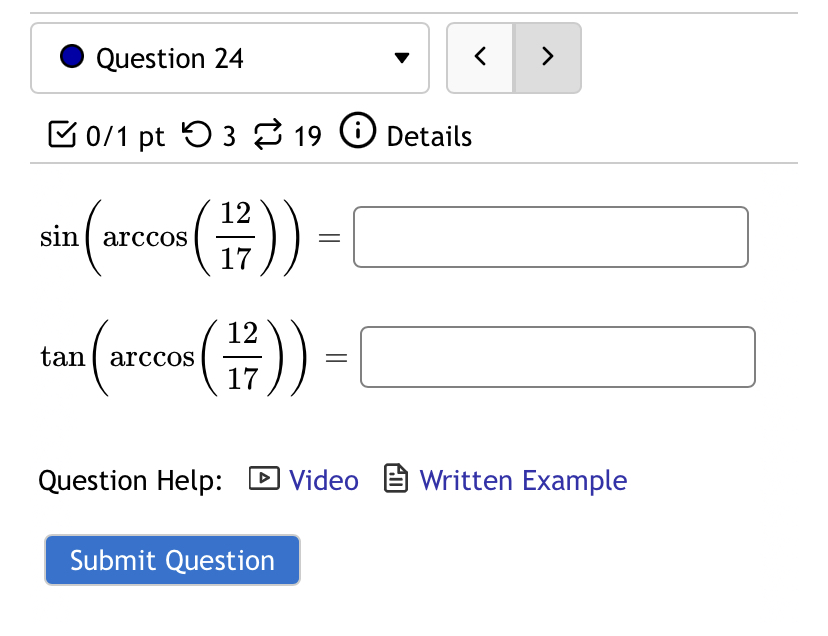
Task: Click the checkmark score box icon
Action: (62, 134)
